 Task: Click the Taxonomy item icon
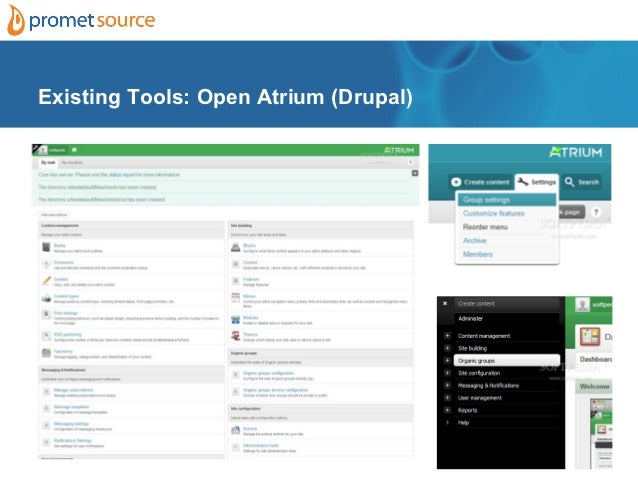coord(46,353)
